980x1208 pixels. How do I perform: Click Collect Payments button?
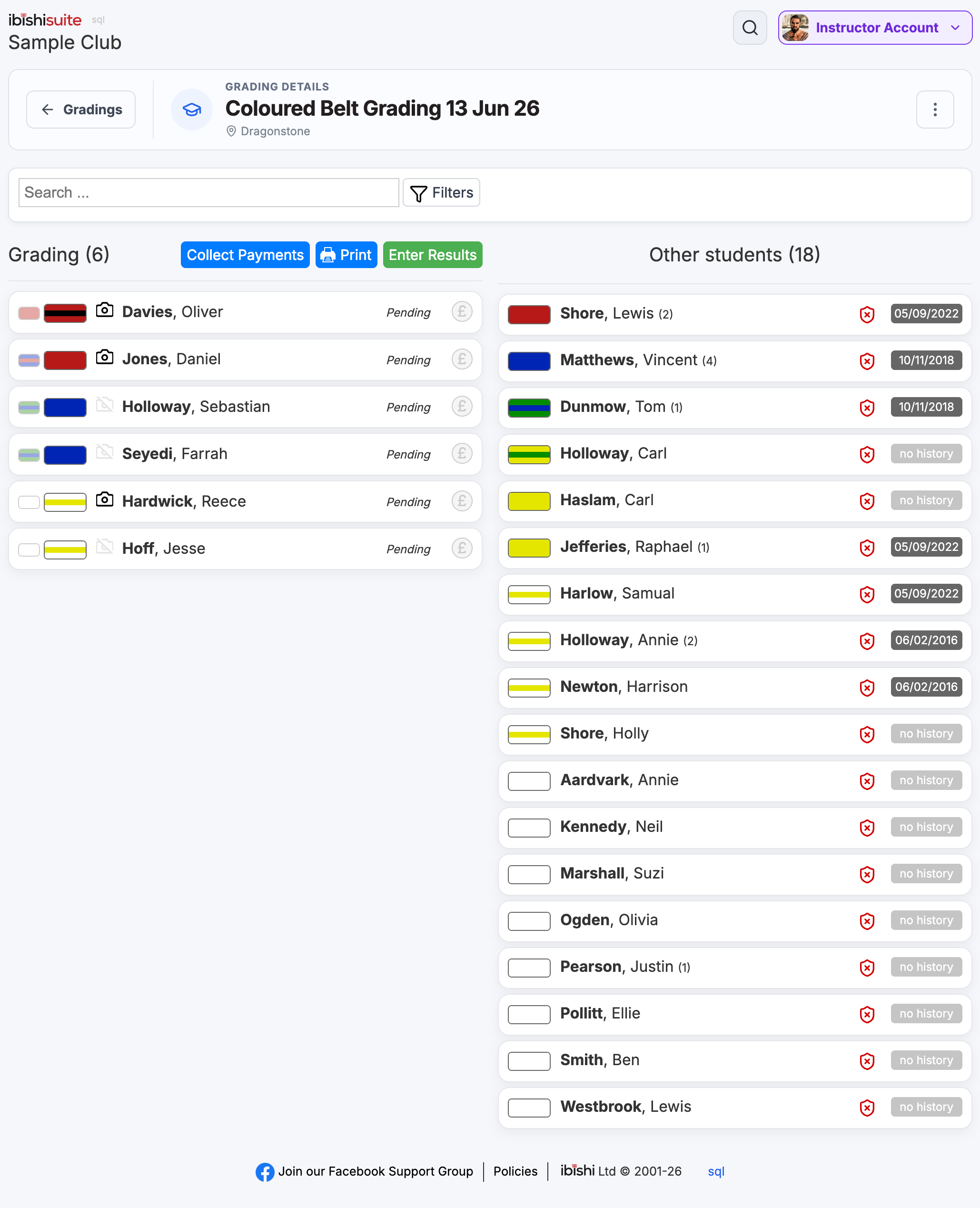245,255
